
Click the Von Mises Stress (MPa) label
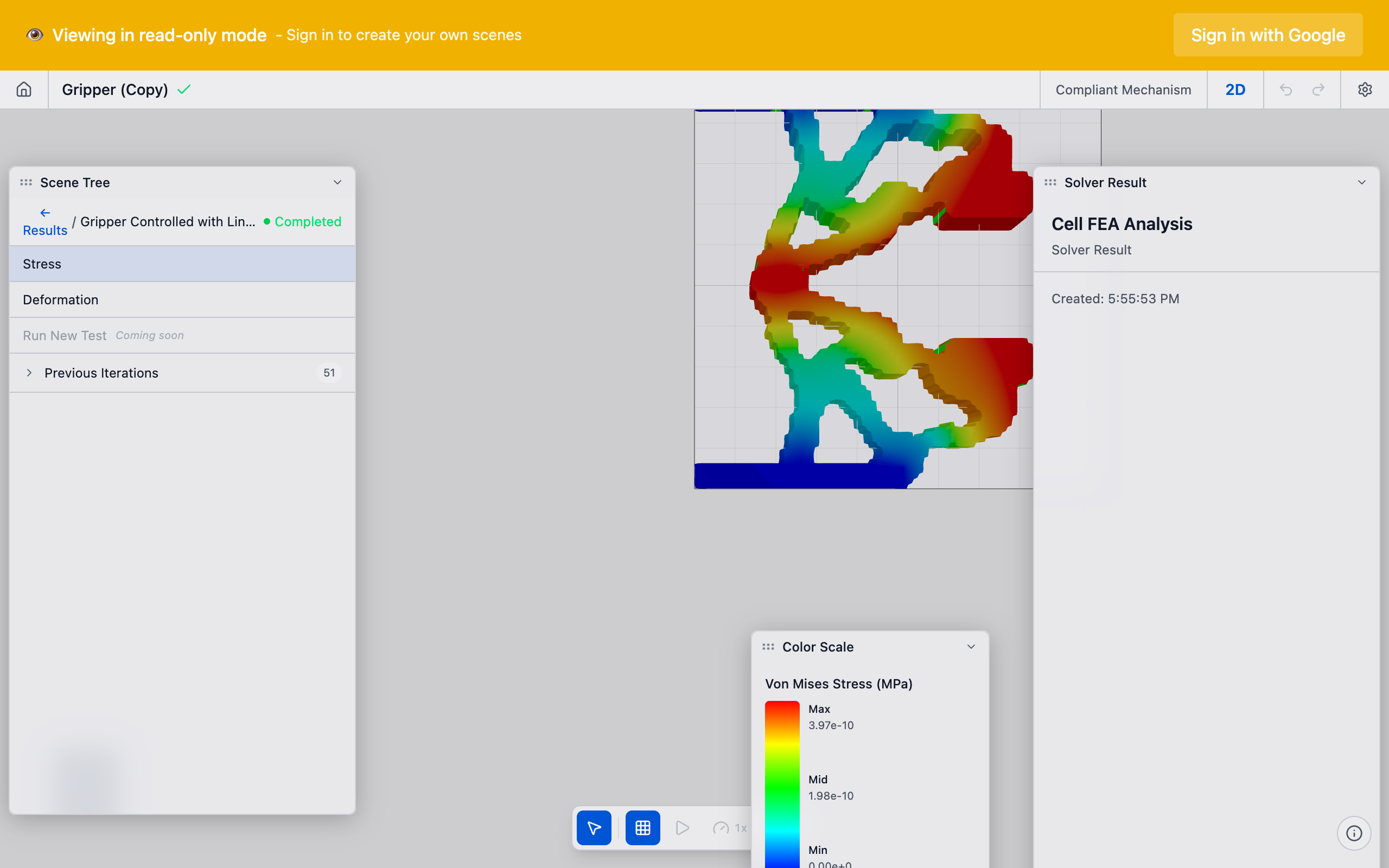839,684
